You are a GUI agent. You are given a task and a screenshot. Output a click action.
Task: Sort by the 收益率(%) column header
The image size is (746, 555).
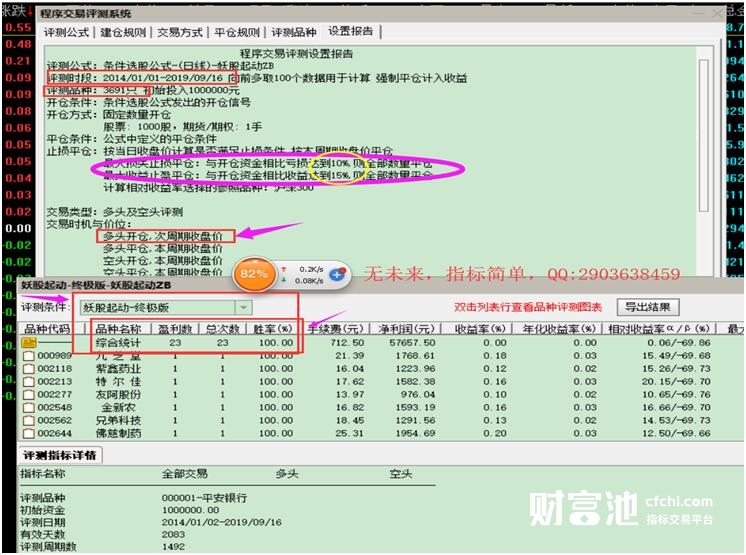click(x=480, y=329)
